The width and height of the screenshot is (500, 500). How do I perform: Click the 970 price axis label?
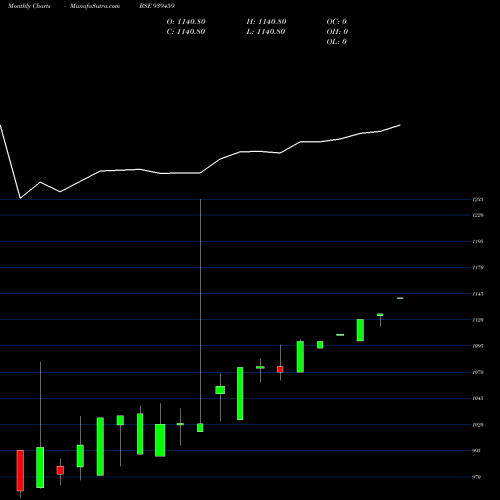coord(477,477)
